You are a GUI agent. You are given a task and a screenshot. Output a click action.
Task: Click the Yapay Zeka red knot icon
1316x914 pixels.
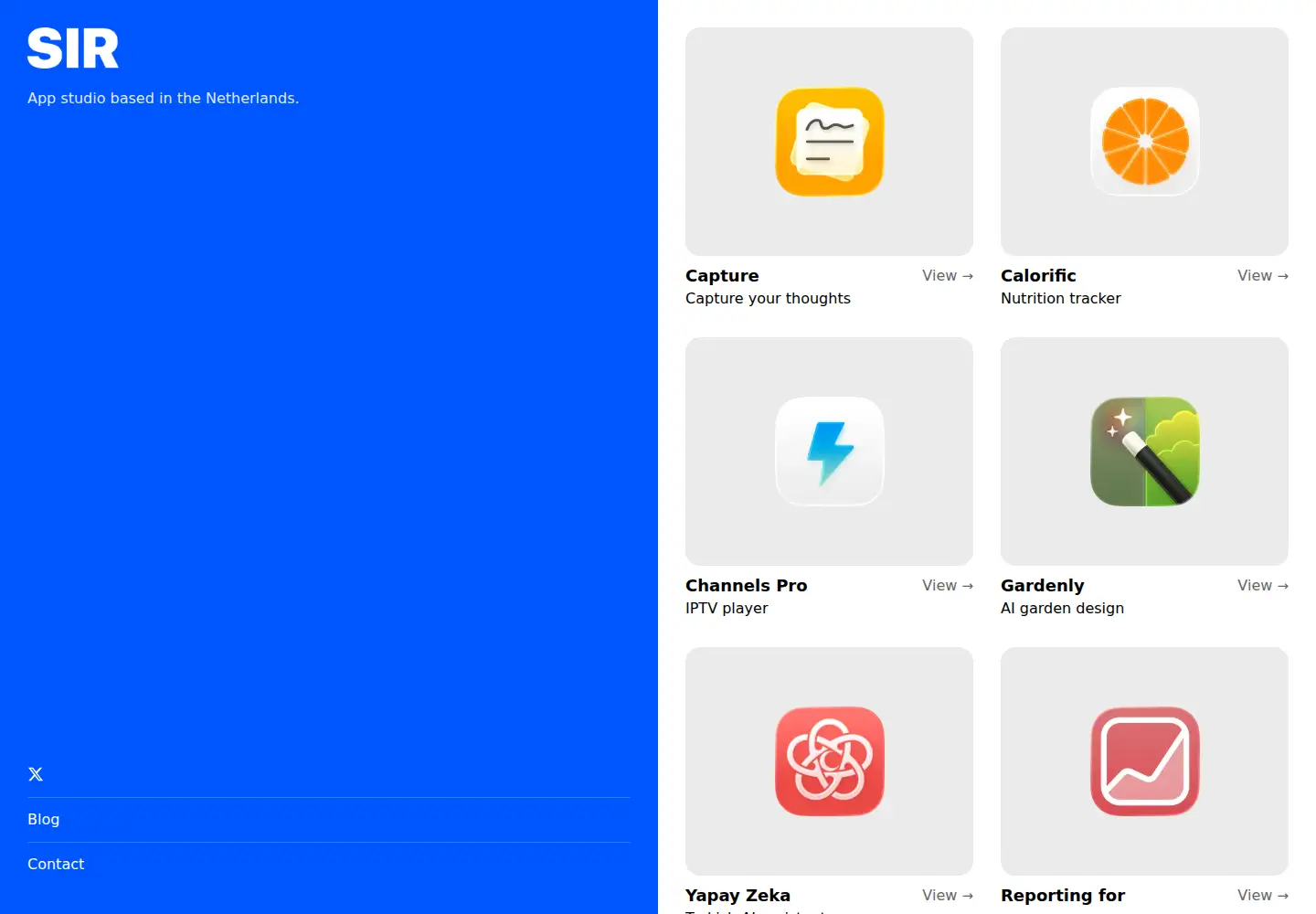coord(830,761)
